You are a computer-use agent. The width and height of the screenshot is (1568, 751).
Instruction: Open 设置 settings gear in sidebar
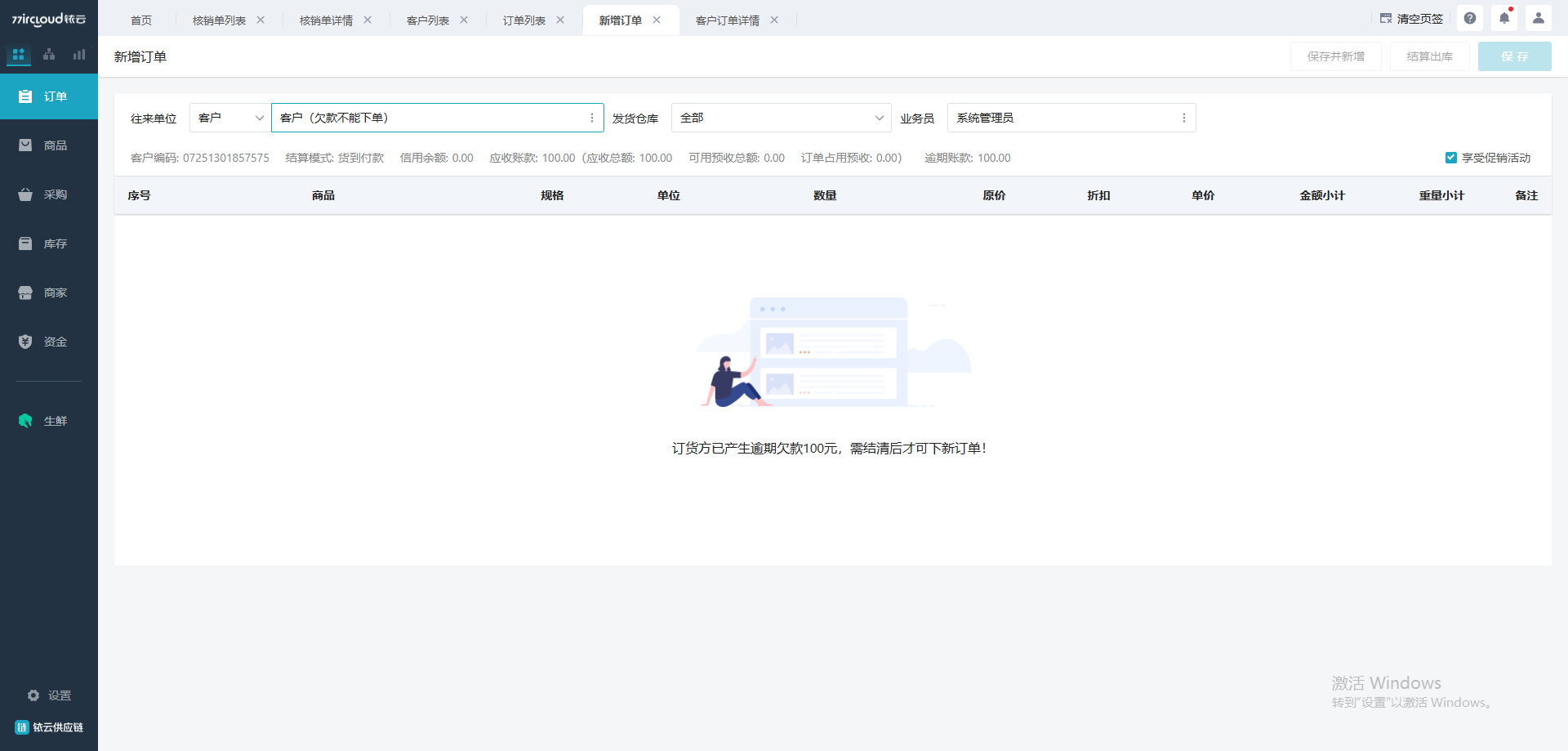49,695
